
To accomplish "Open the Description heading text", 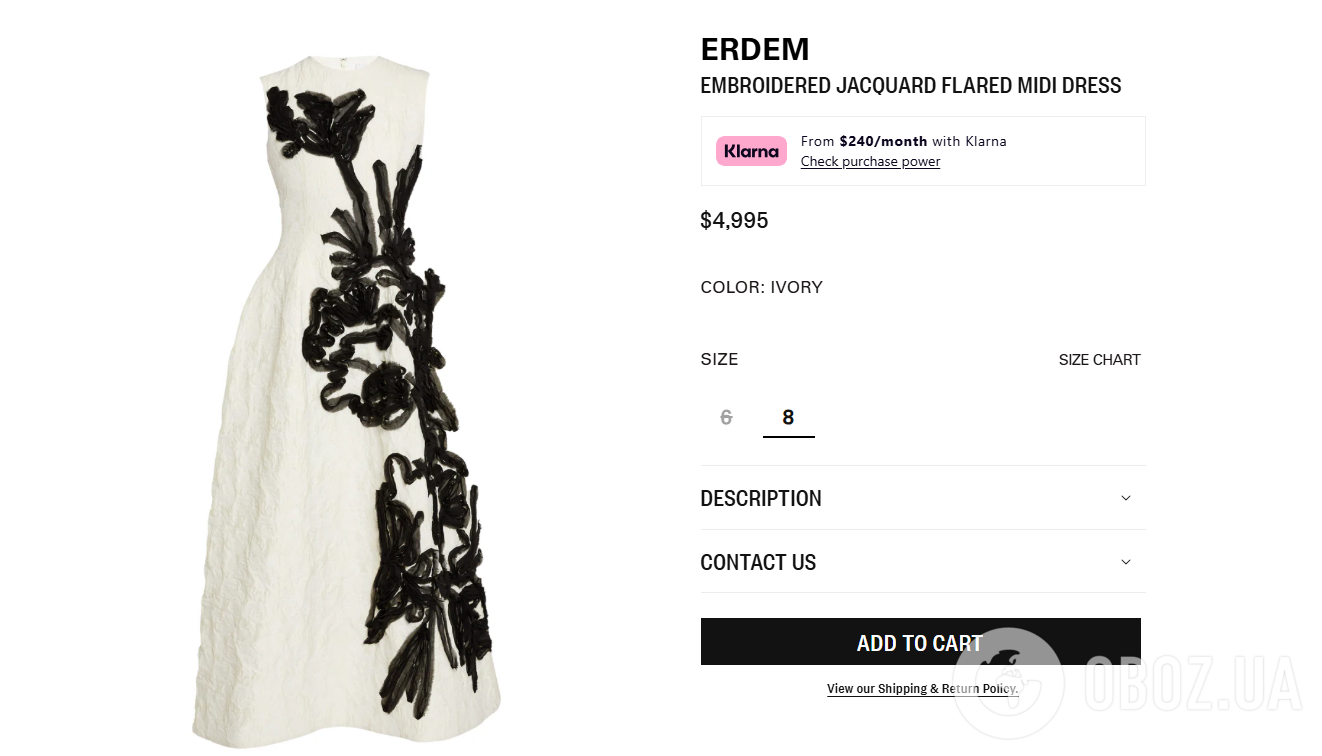I will pyautogui.click(x=761, y=498).
